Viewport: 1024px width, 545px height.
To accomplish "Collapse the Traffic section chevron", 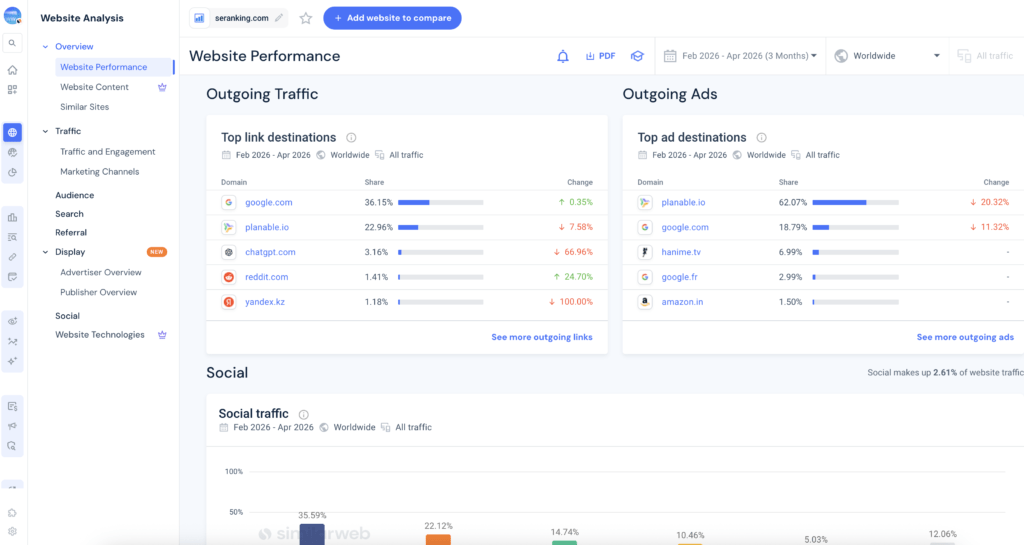I will click(45, 131).
